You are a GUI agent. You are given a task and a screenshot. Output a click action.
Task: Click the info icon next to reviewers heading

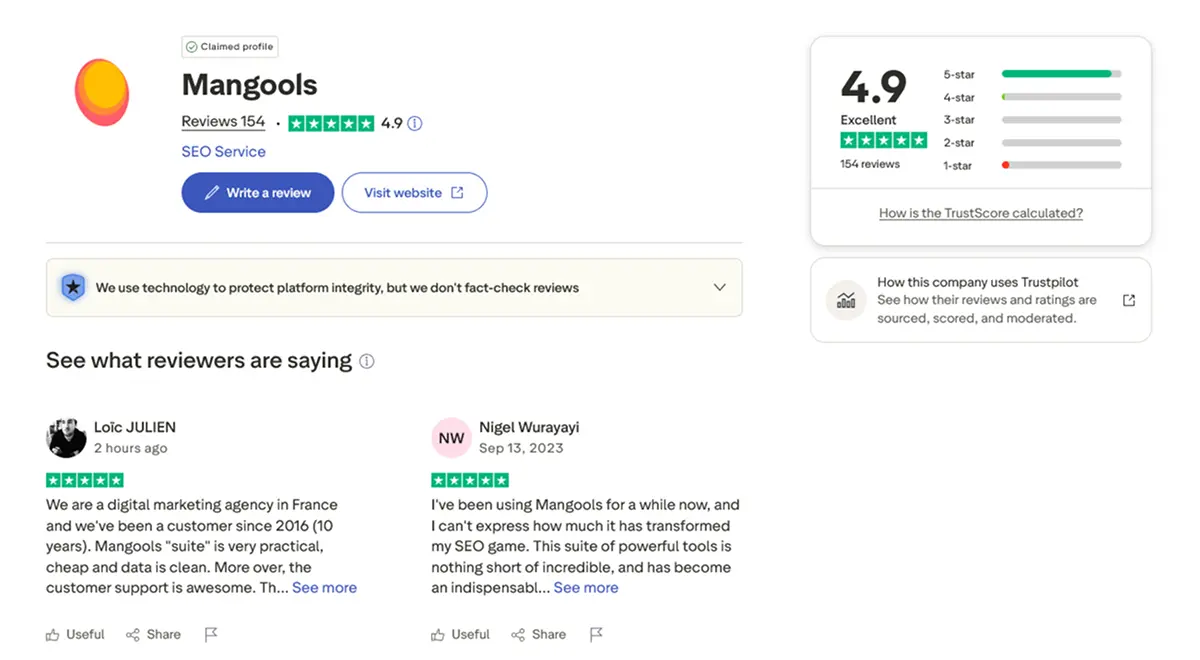coord(367,362)
